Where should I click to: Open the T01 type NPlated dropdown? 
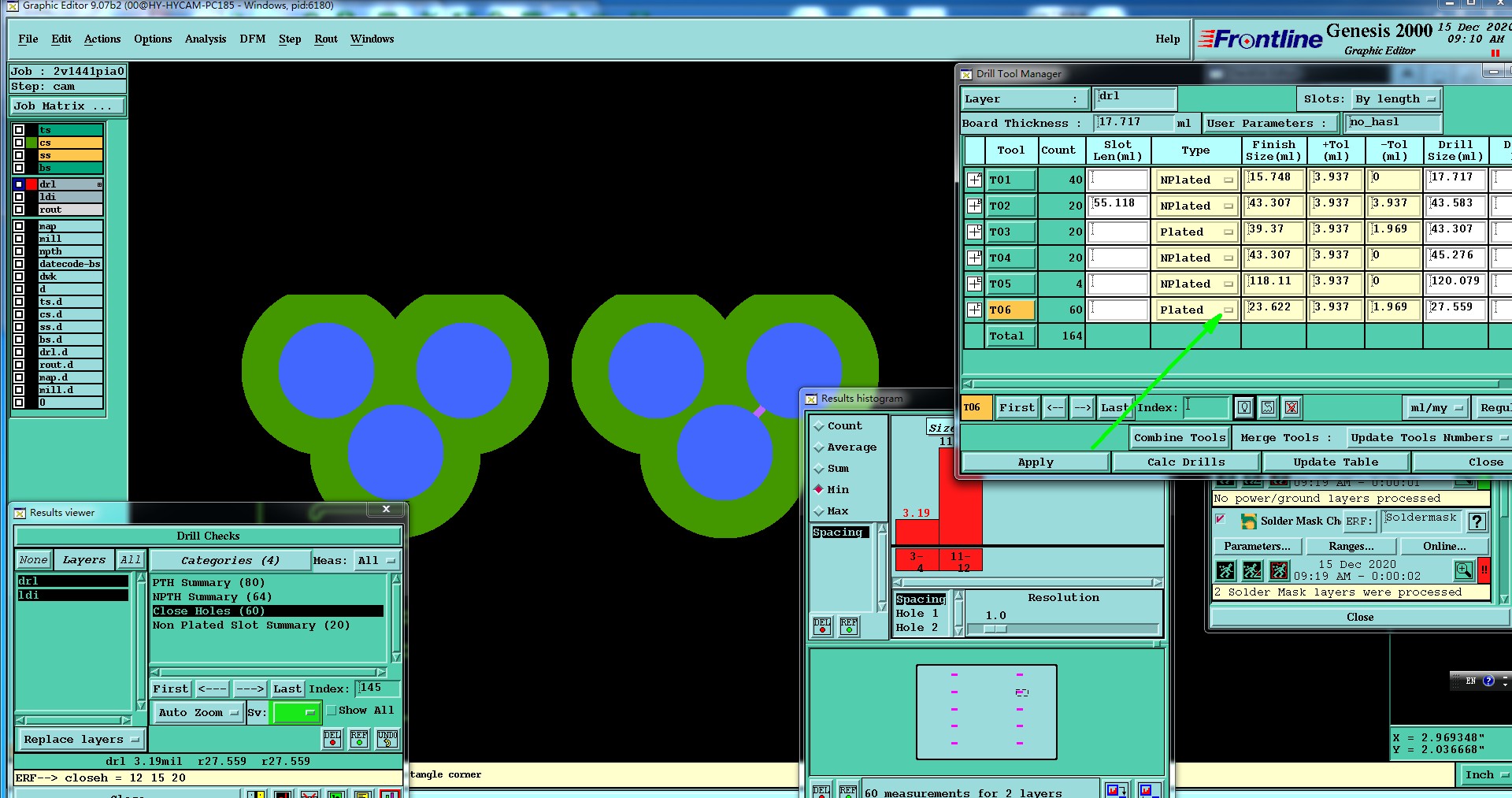click(x=1195, y=180)
